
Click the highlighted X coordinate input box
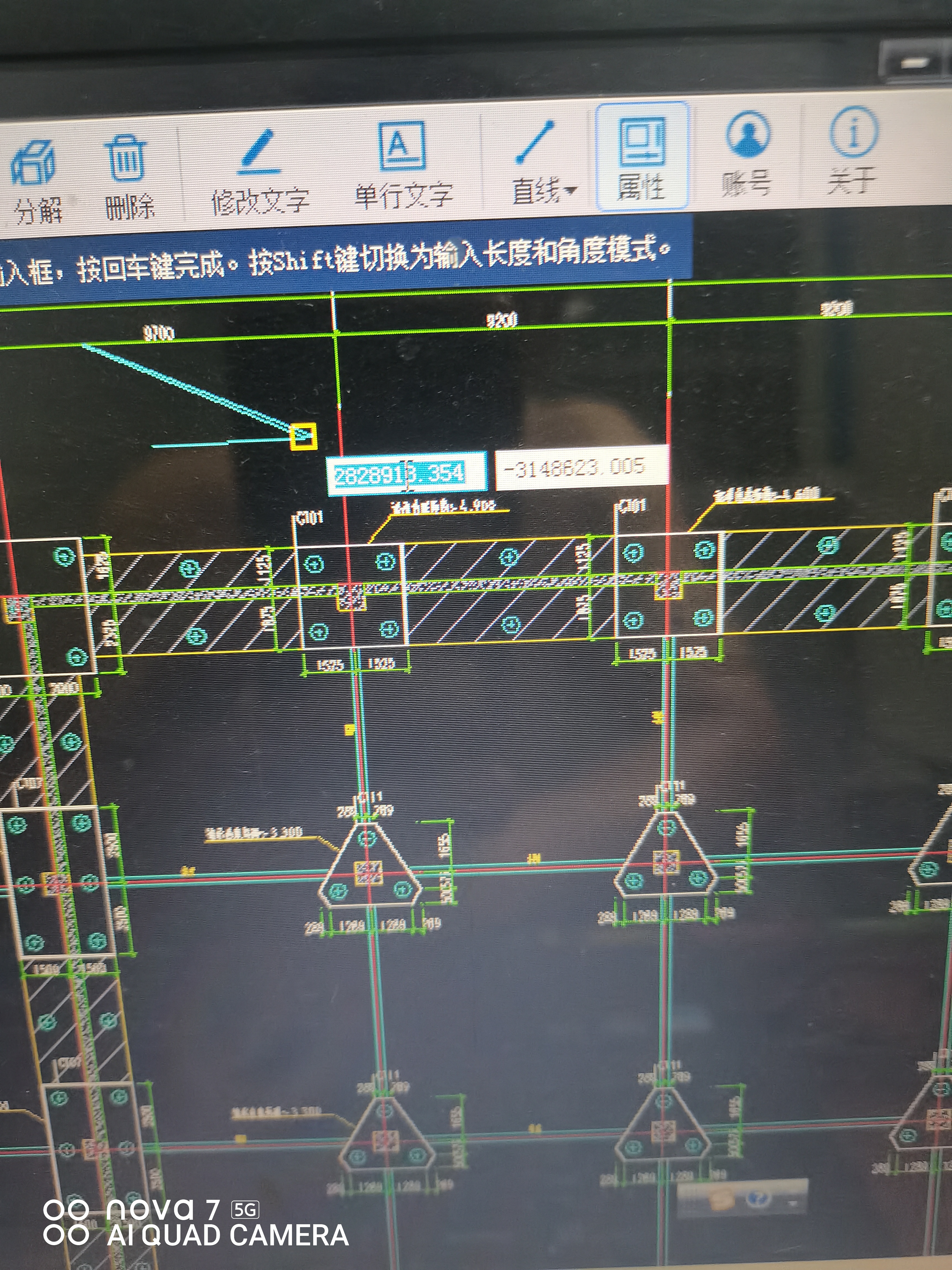[x=406, y=474]
